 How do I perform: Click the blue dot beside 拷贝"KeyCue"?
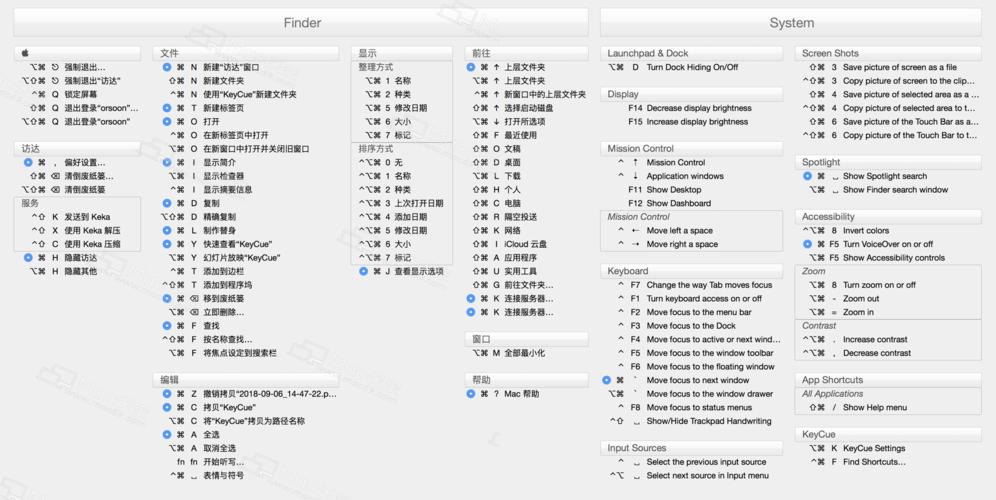[166, 407]
